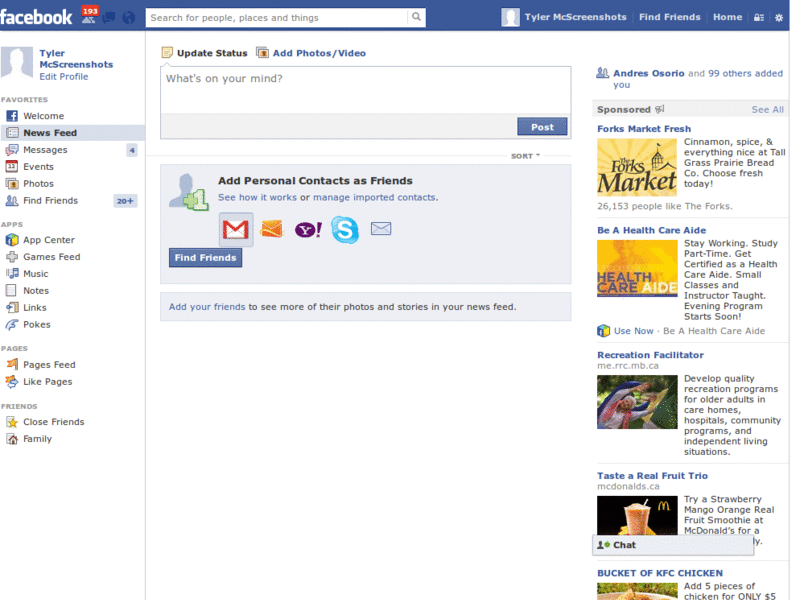
Task: Click the Family house icon
Action: click(12, 438)
